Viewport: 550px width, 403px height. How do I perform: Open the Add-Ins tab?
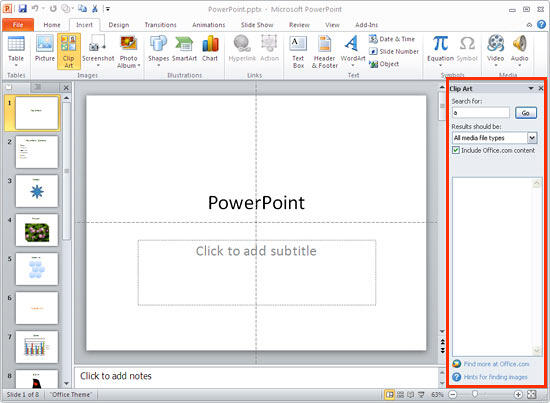pos(367,25)
